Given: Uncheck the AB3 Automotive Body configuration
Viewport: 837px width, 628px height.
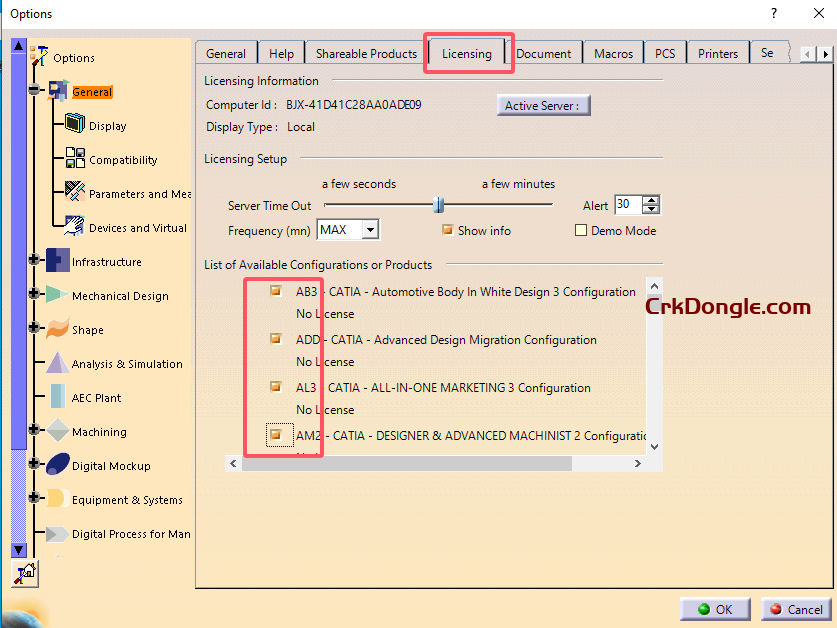Looking at the screenshot, I should click(x=276, y=292).
